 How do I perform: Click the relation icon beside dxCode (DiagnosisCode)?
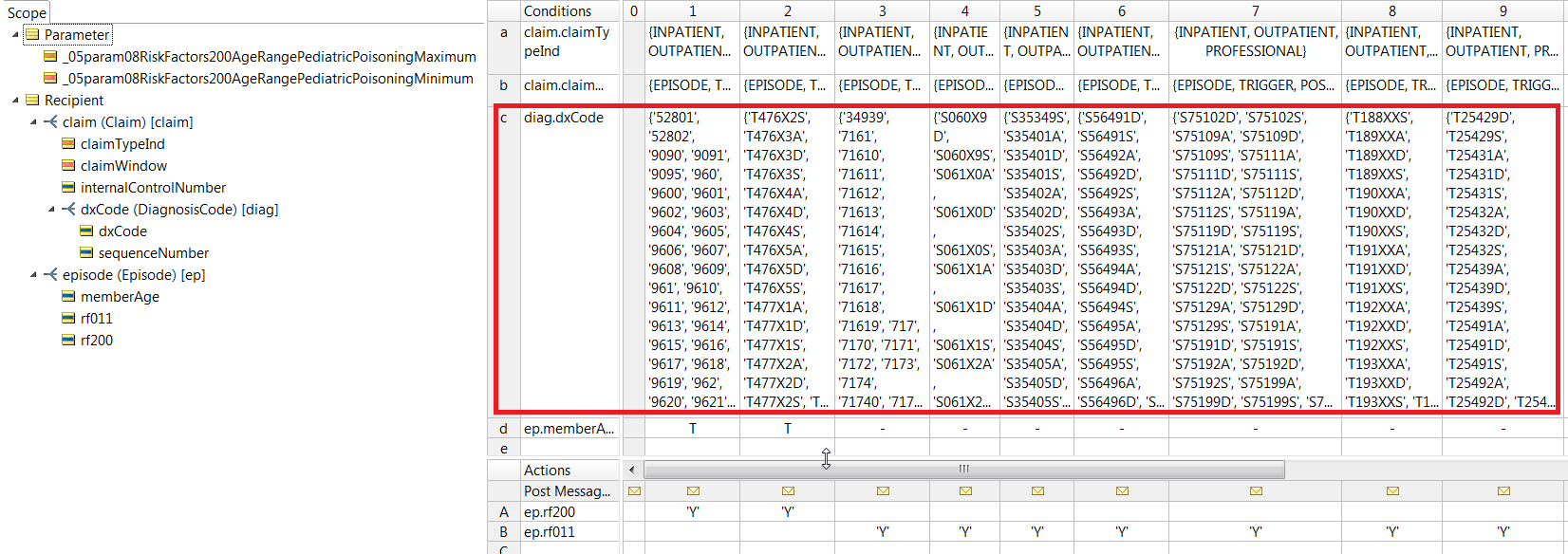pyautogui.click(x=68, y=210)
